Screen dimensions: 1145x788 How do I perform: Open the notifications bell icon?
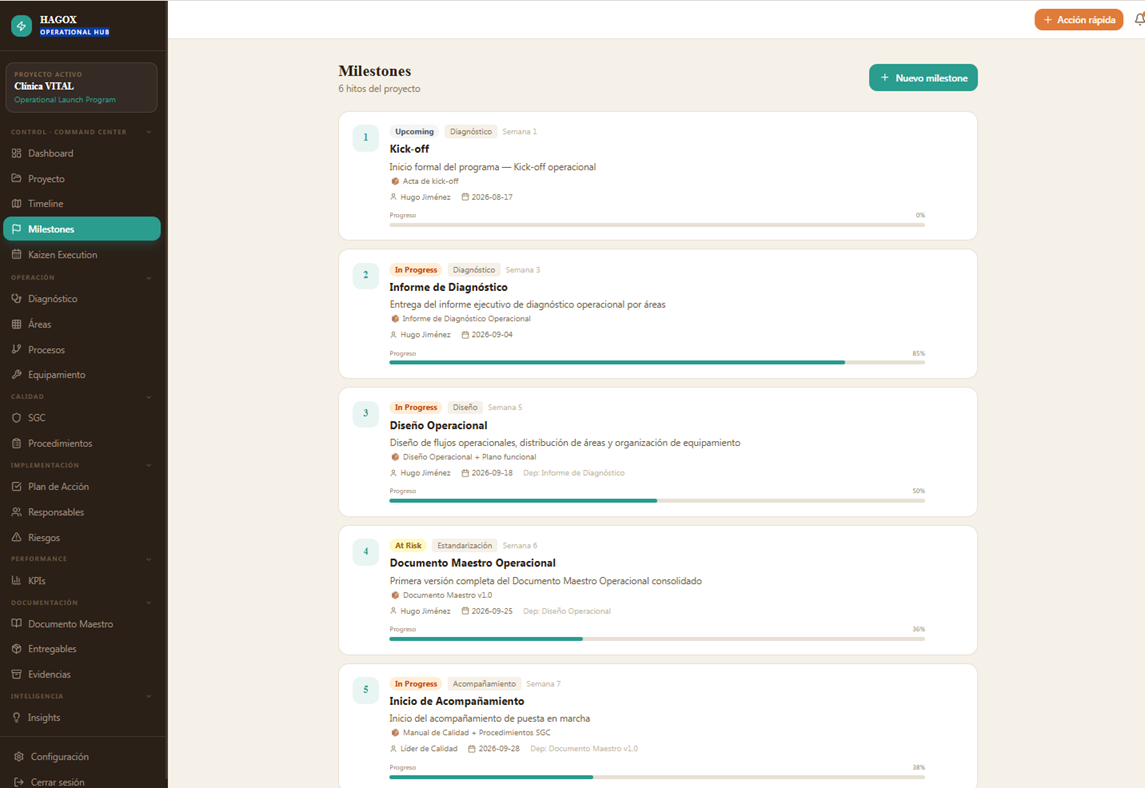[1139, 20]
